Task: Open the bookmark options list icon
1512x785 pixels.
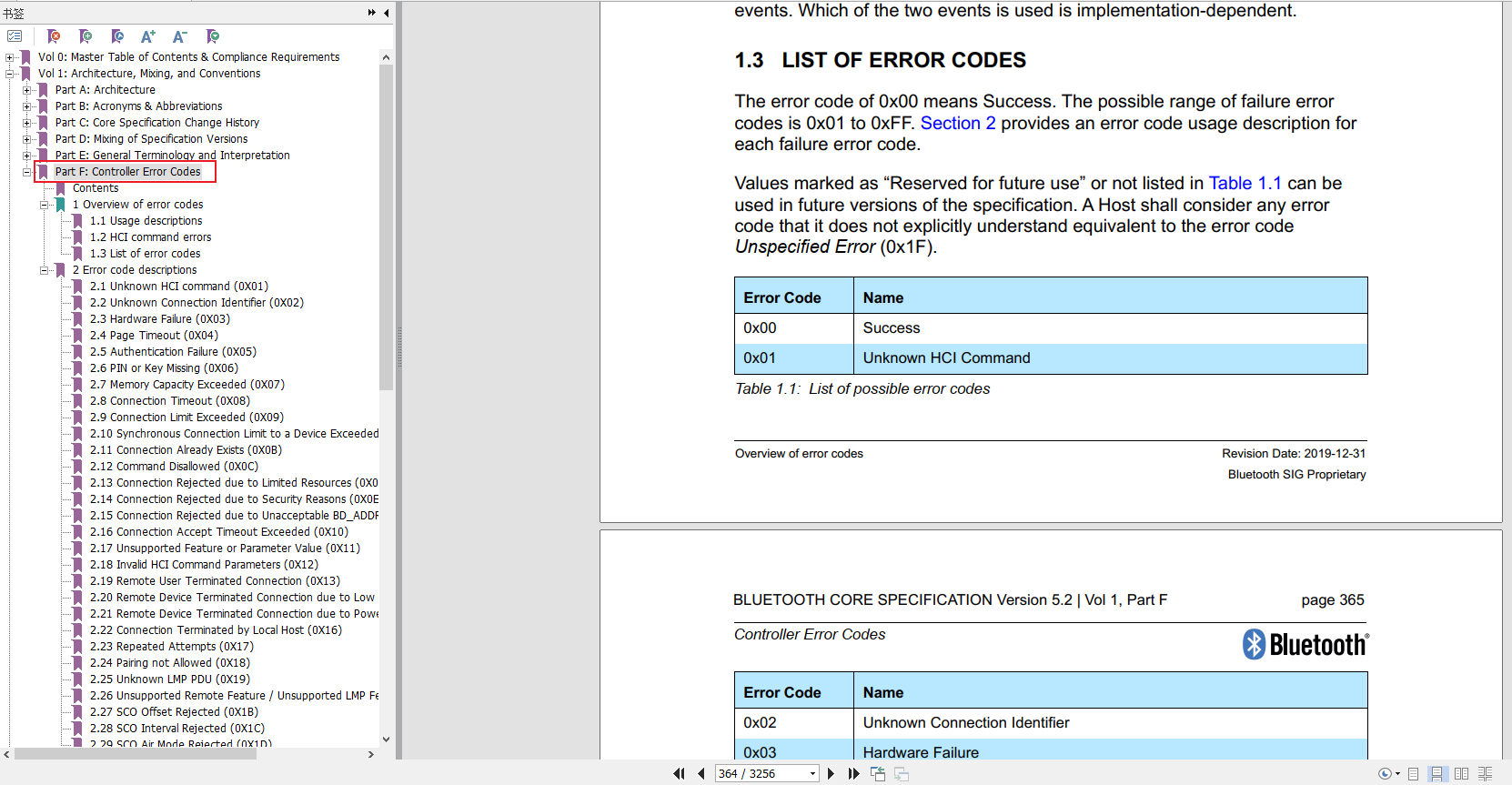Action: coord(15,36)
